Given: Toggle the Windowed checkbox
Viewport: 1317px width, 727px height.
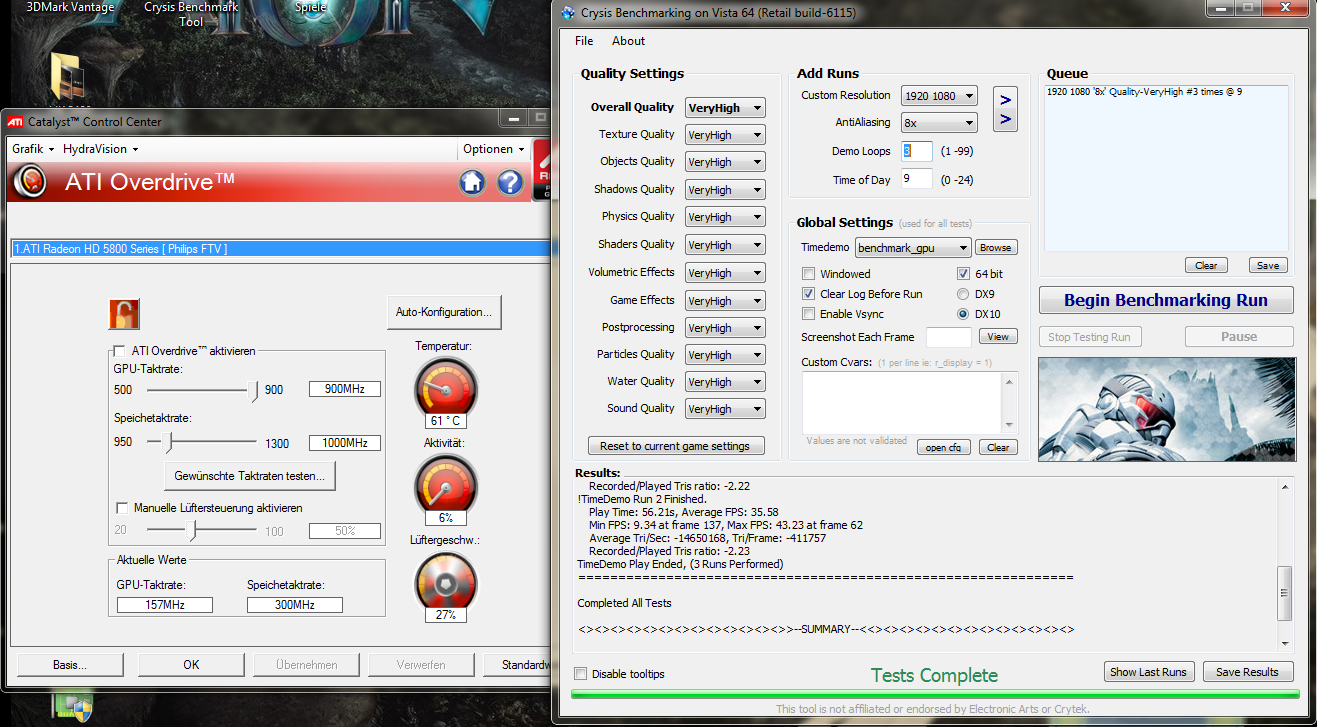Looking at the screenshot, I should (x=809, y=274).
